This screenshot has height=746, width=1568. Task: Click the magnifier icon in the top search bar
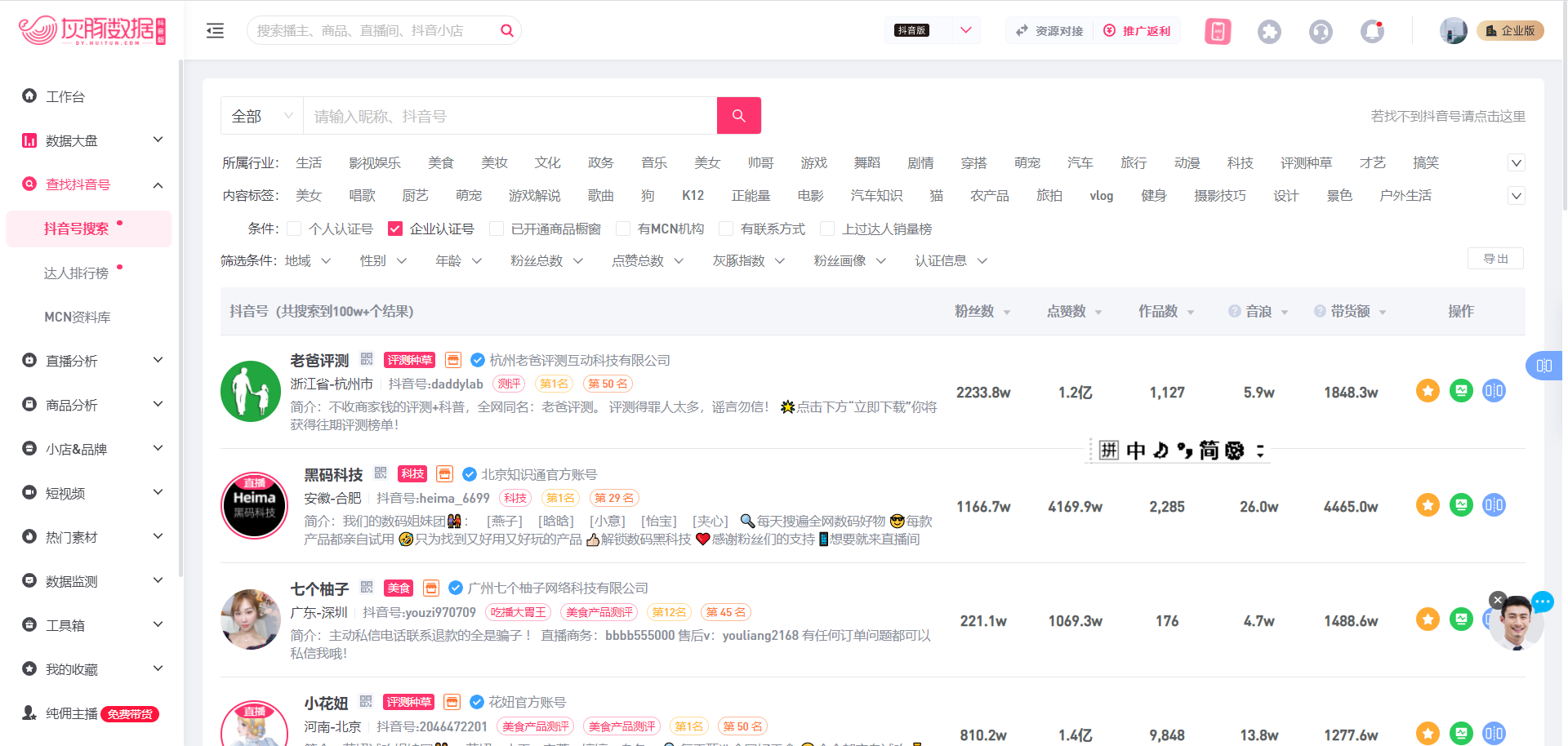(x=507, y=31)
